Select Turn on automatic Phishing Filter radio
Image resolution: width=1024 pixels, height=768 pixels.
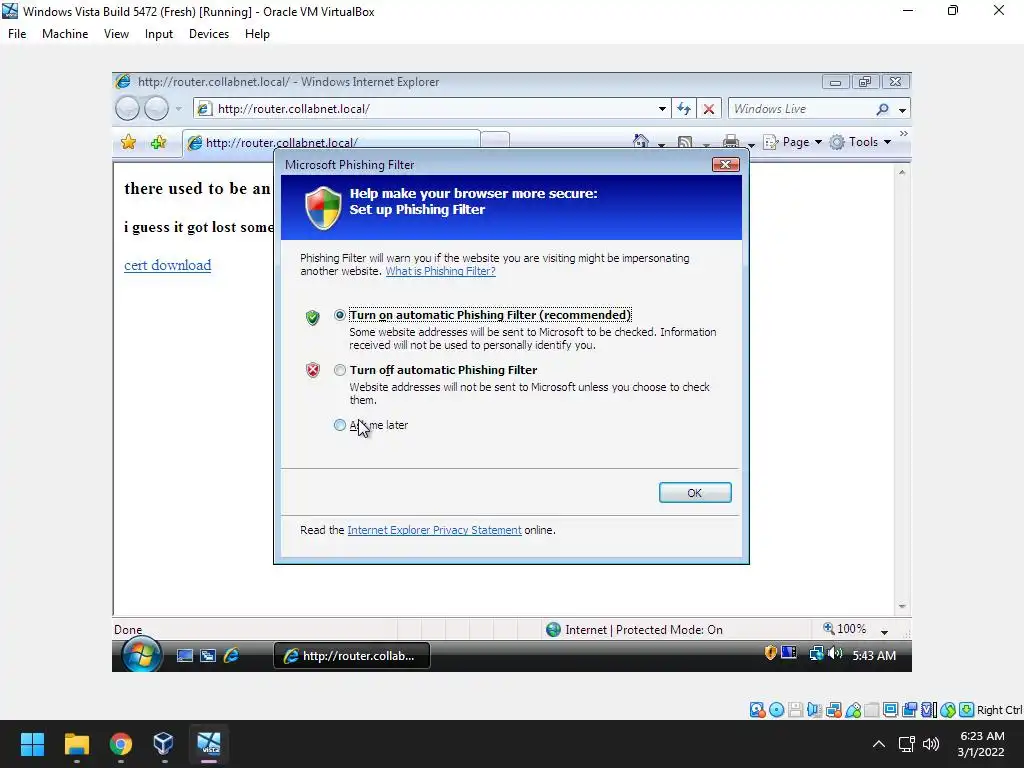[340, 315]
